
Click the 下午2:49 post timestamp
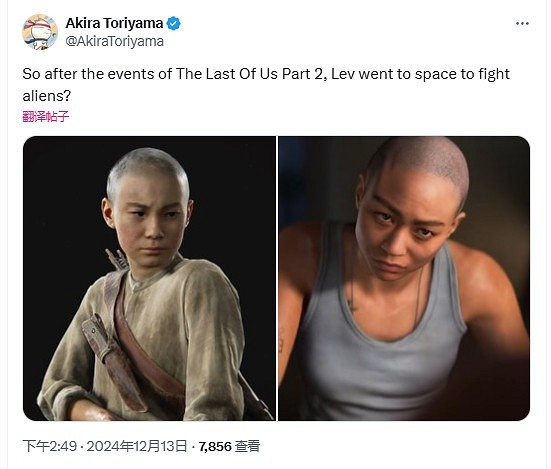click(50, 446)
